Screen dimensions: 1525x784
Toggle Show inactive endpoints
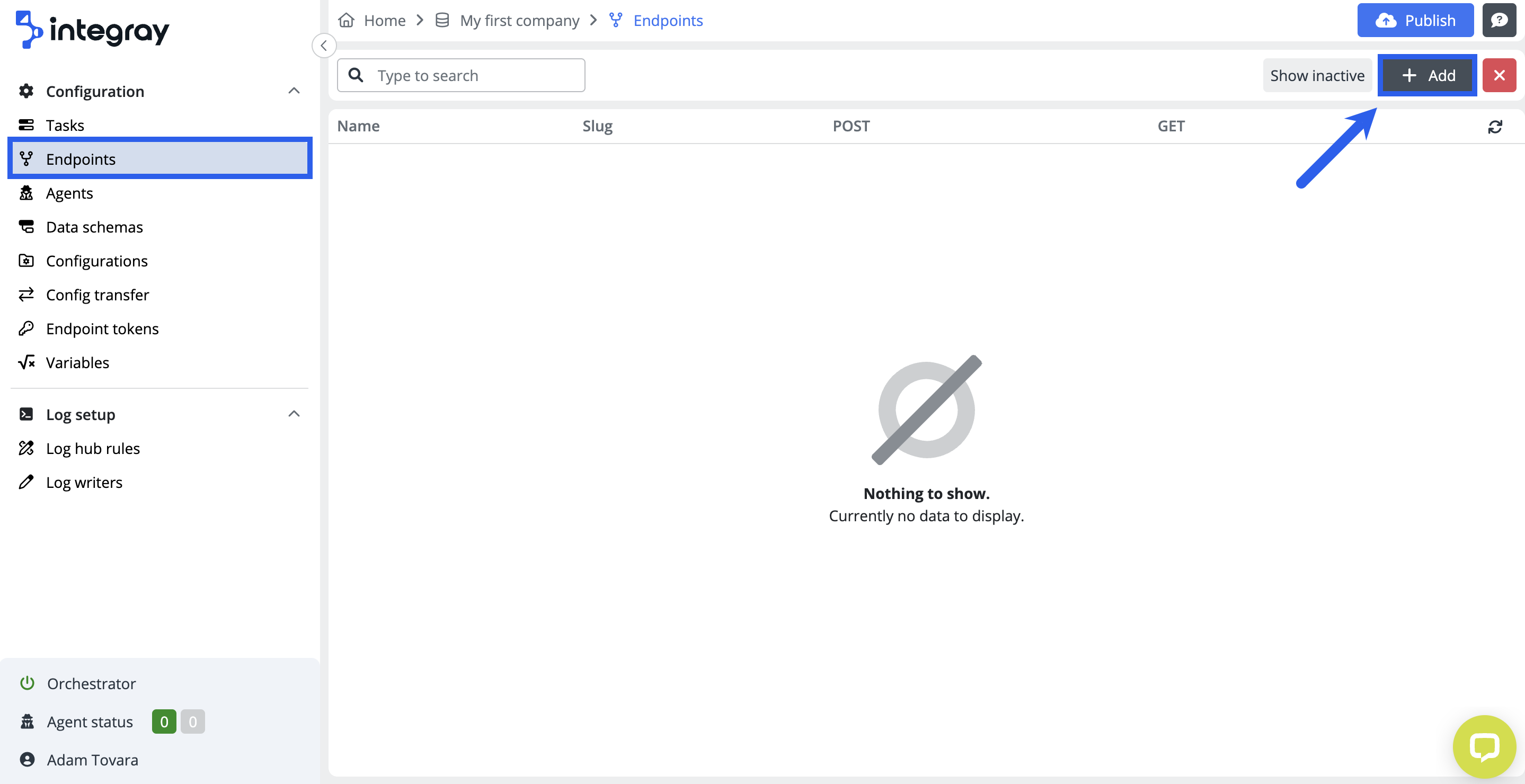point(1317,75)
